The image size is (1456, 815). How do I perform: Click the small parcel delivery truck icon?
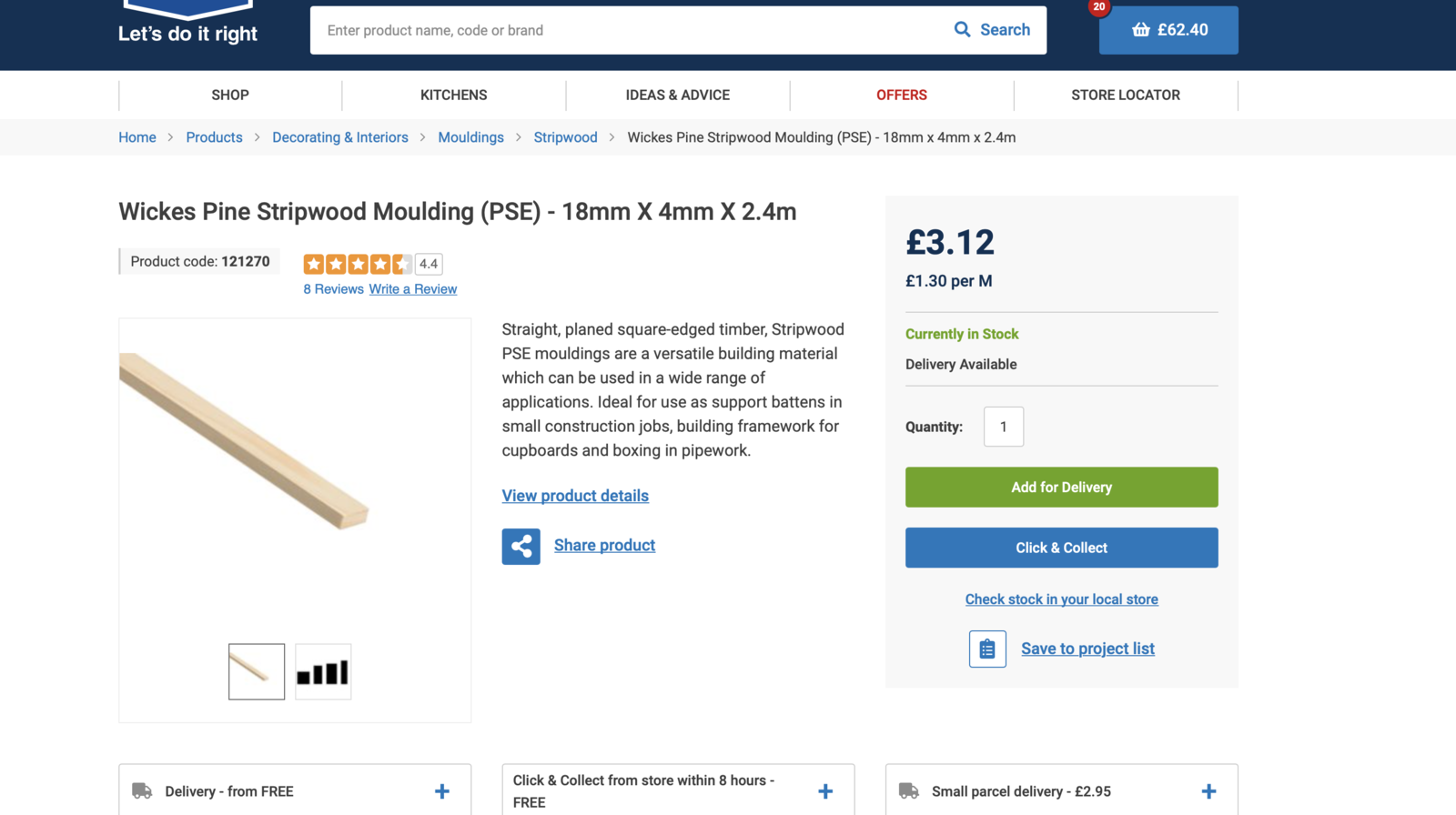point(908,791)
